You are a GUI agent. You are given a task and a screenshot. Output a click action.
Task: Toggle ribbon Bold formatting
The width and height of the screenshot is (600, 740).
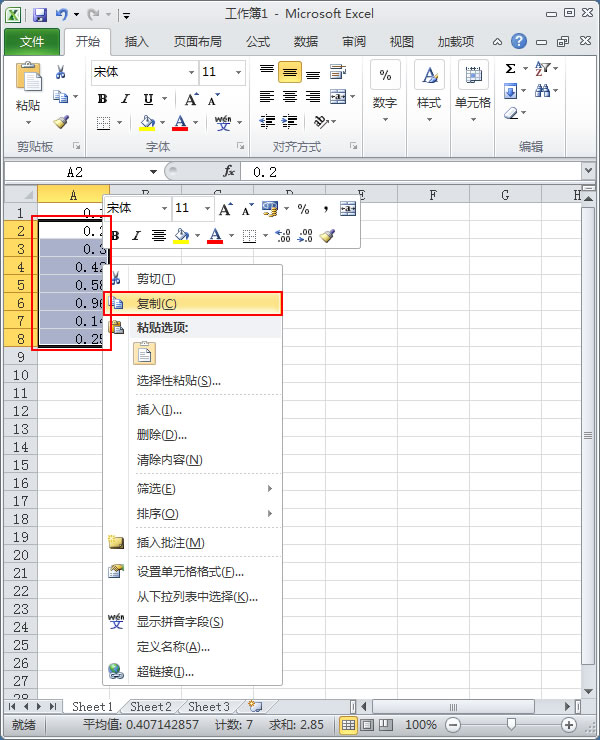click(x=102, y=99)
